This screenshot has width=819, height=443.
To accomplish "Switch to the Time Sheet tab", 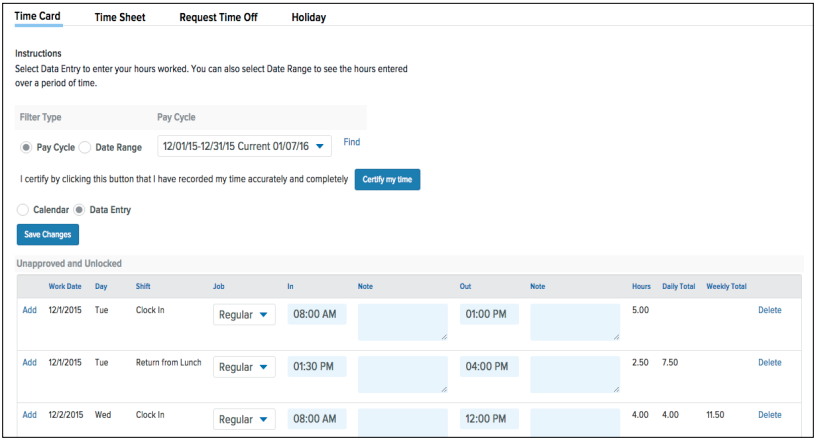I will coord(120,17).
